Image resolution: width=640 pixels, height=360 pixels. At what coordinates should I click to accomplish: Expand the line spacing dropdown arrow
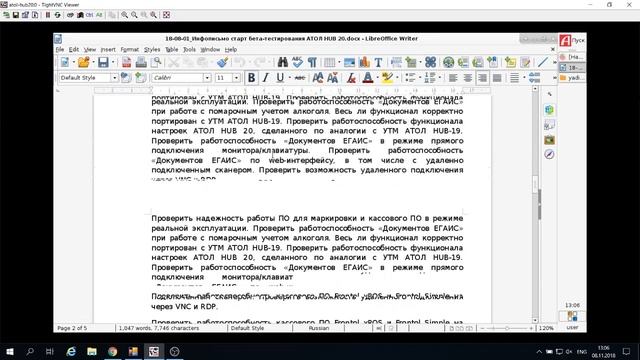coord(524,78)
